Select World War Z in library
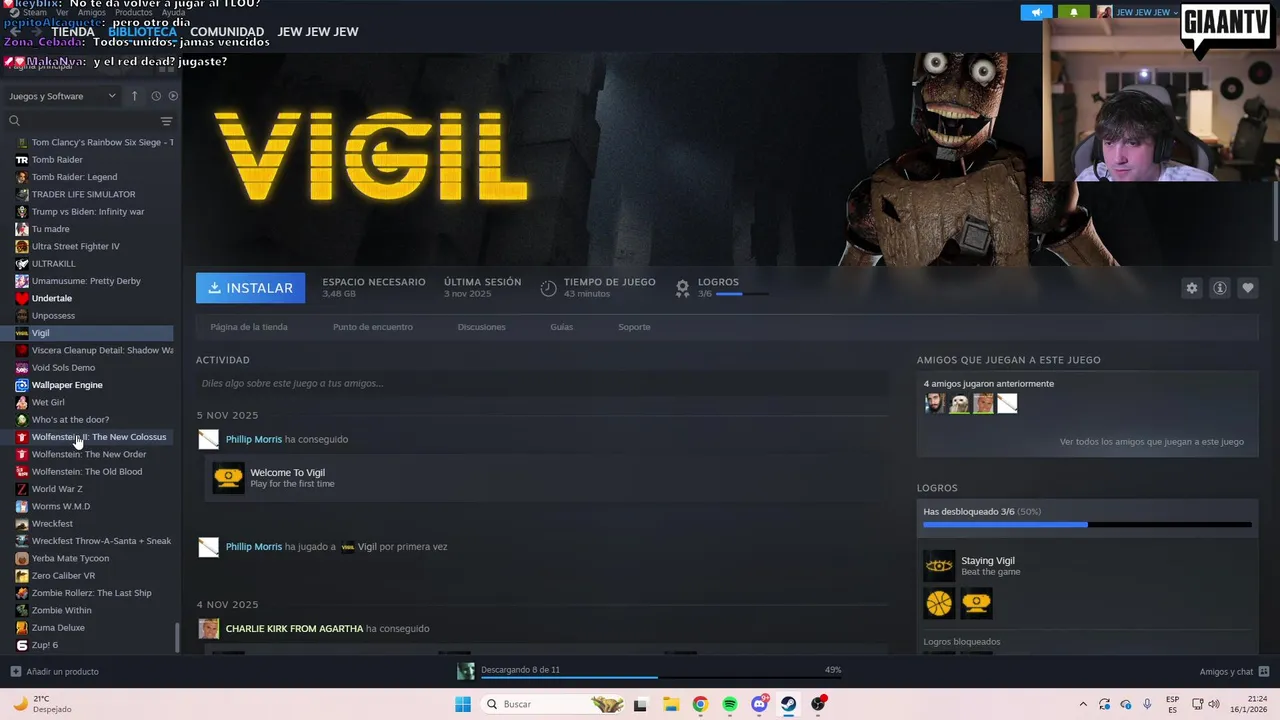The image size is (1280, 720). point(57,489)
